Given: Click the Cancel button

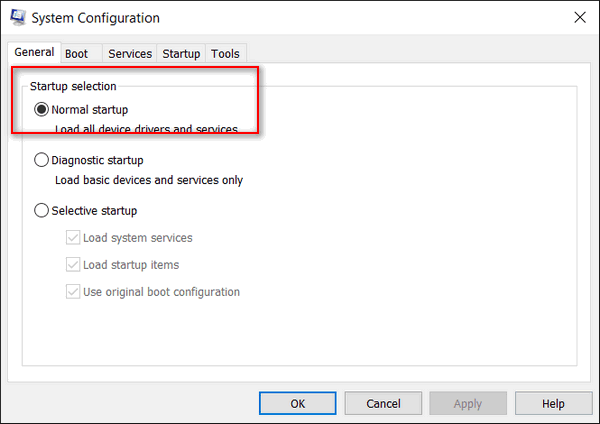Looking at the screenshot, I should coord(383,403).
